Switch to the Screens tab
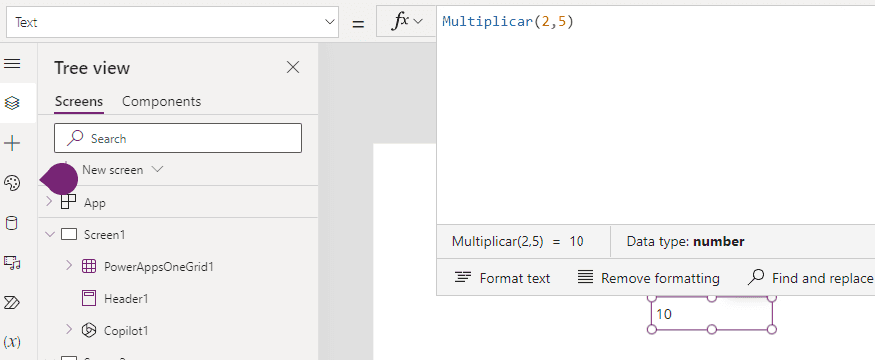The height and width of the screenshot is (360, 875). [x=79, y=102]
